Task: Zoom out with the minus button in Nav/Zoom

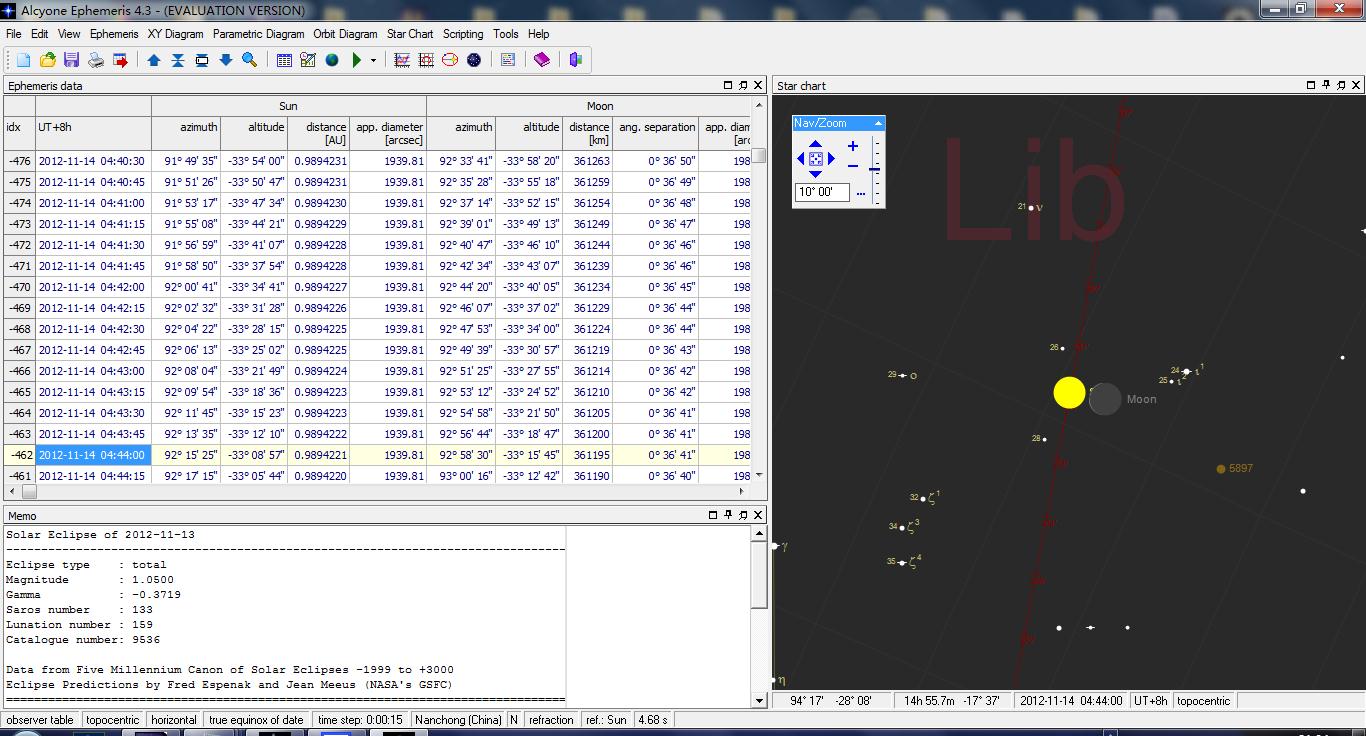Action: [x=852, y=166]
